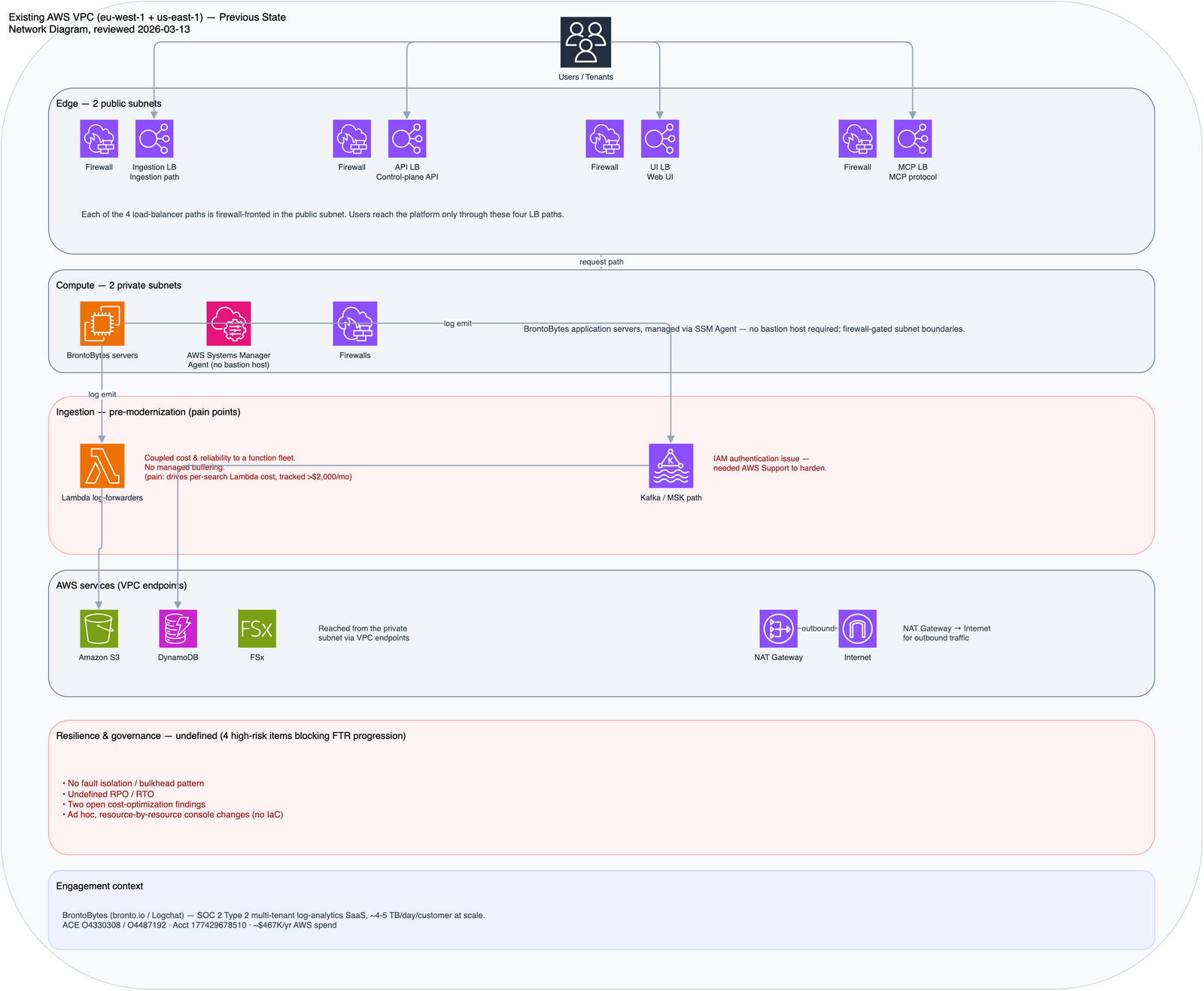This screenshot has width=1204, height=991.
Task: Select the Firewall icon beside UI LB
Action: 605,139
